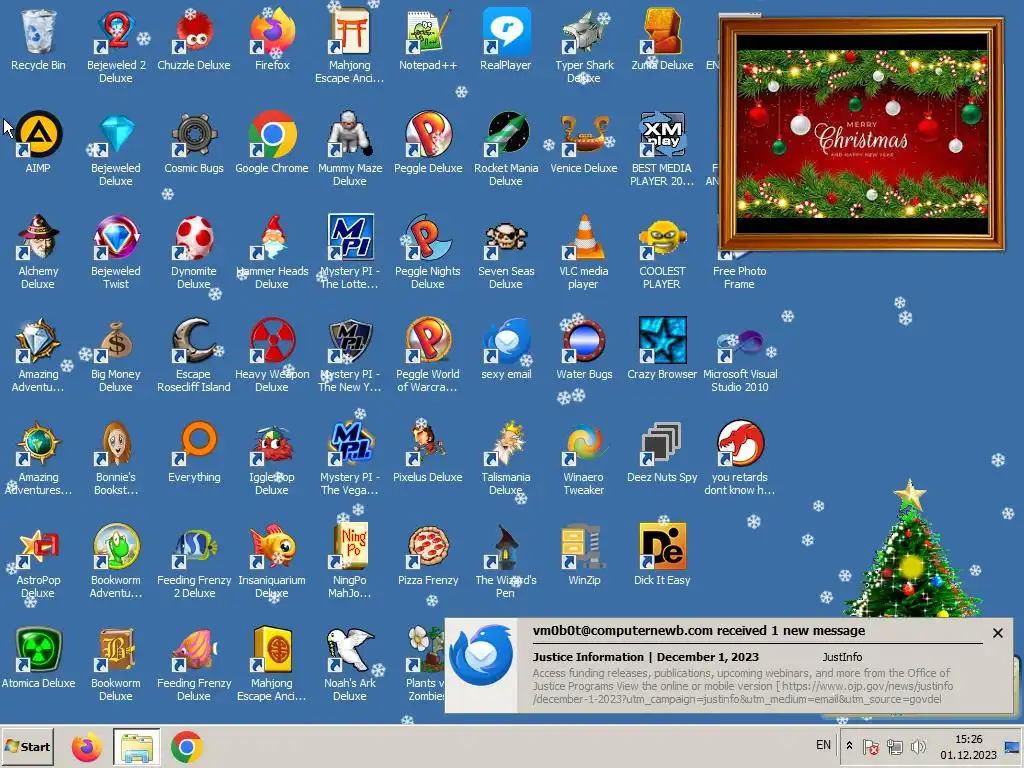Image resolution: width=1024 pixels, height=768 pixels.
Task: Select the Bejeweled 2 Deluxe shortcut
Action: coord(116,44)
